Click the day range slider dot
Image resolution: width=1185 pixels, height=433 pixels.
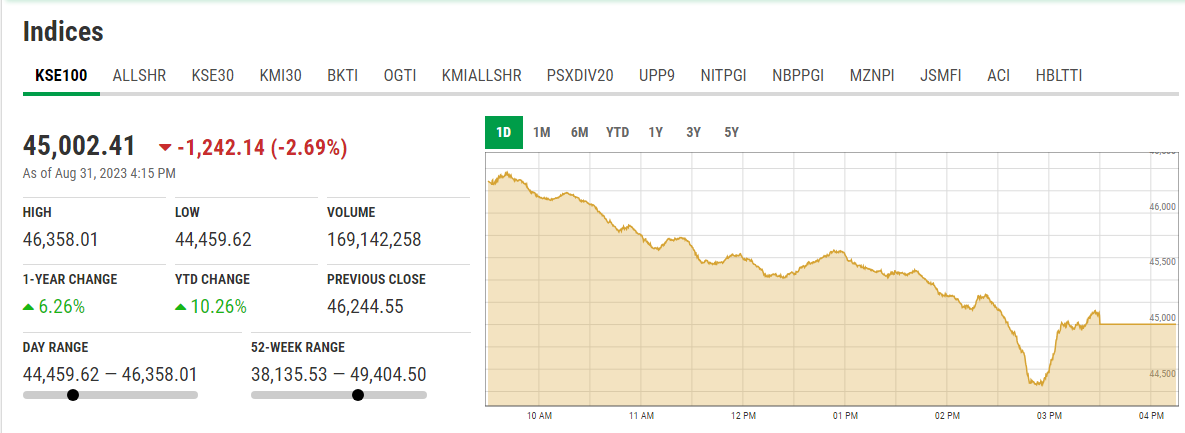pos(73,395)
